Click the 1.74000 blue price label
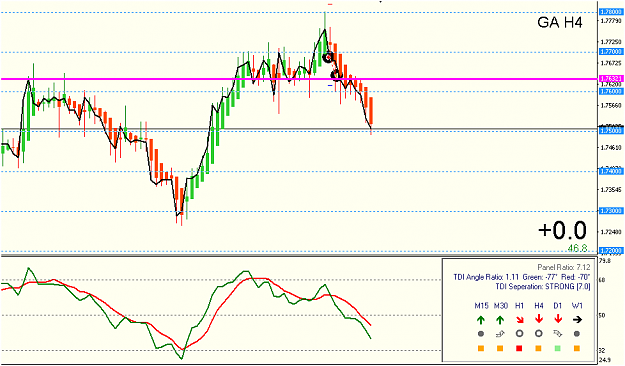The width and height of the screenshot is (625, 366). pyautogui.click(x=611, y=171)
